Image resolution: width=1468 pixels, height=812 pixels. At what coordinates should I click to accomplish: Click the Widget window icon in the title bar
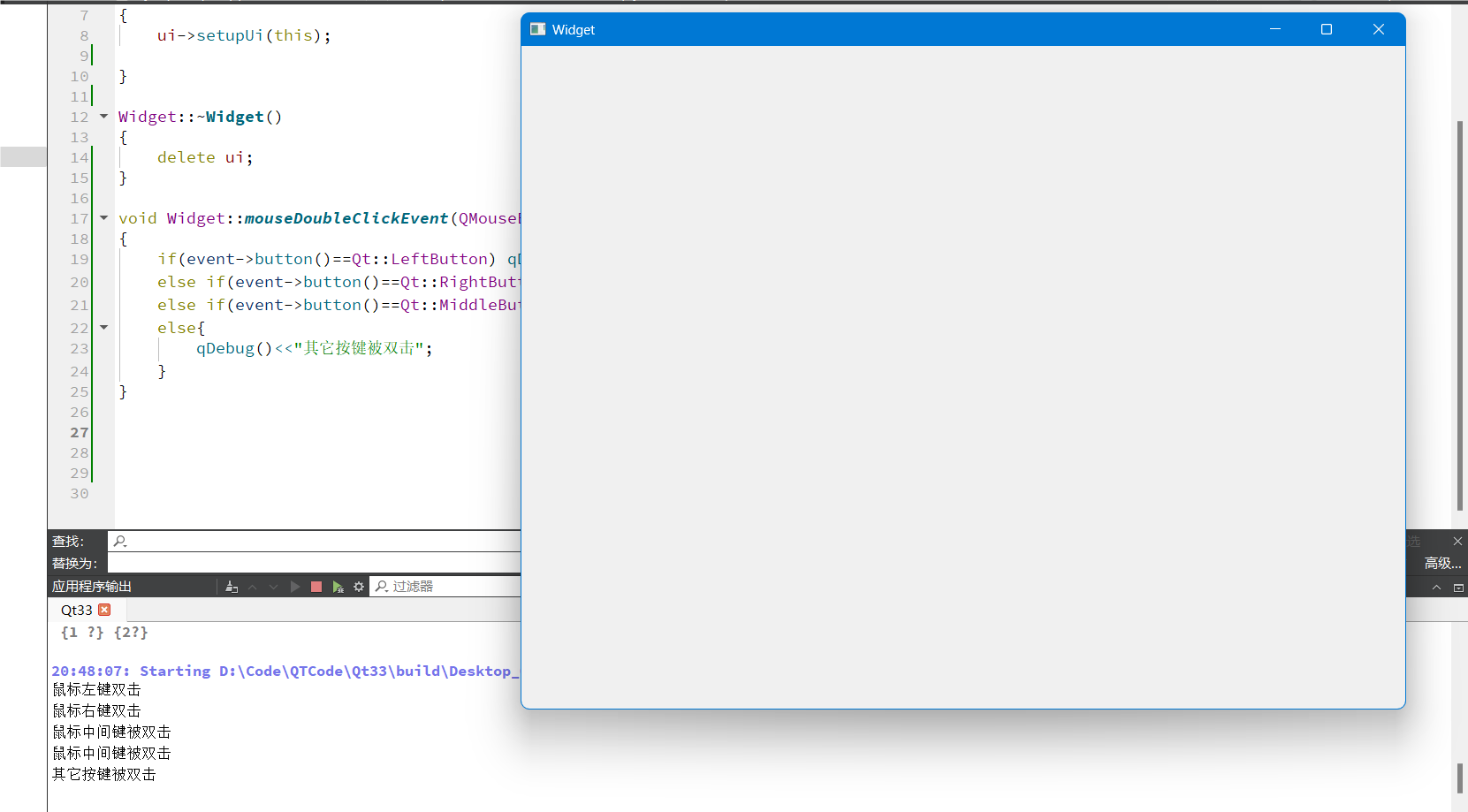pos(537,29)
